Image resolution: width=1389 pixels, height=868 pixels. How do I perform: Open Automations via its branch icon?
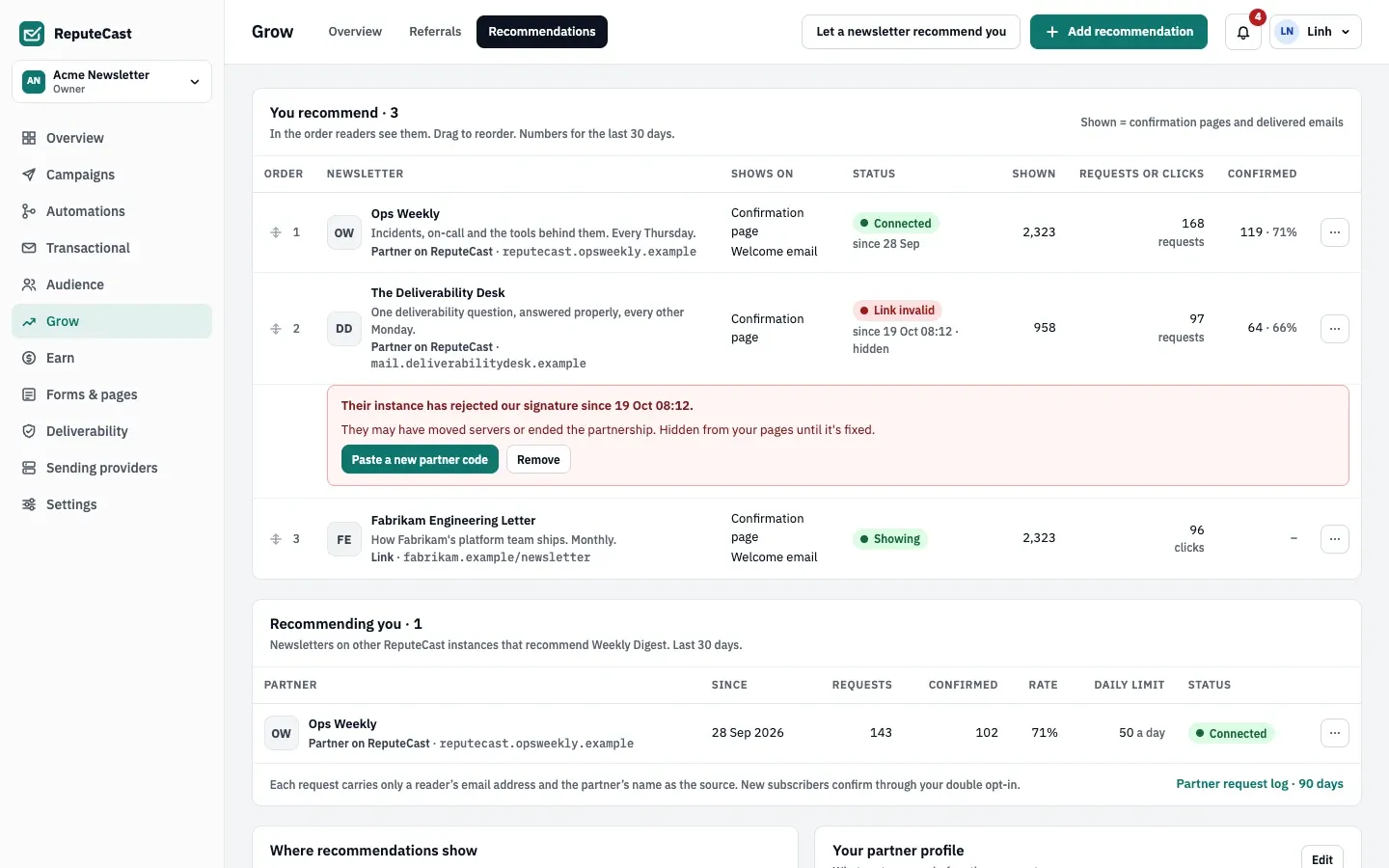point(29,211)
